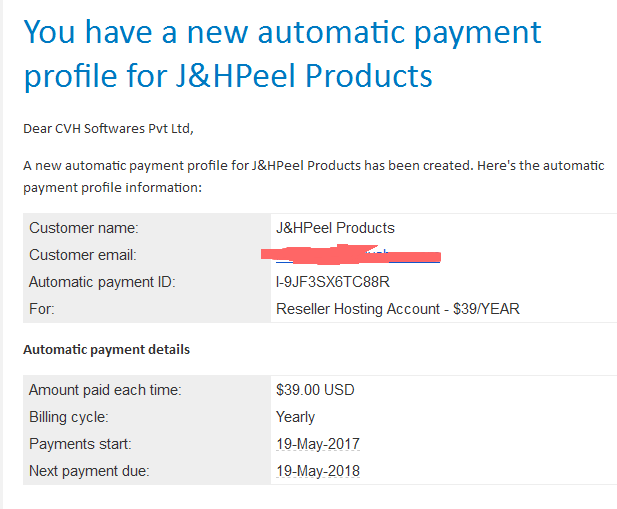Click the $39.00 USD amount value
The width and height of the screenshot is (617, 509).
tap(315, 390)
